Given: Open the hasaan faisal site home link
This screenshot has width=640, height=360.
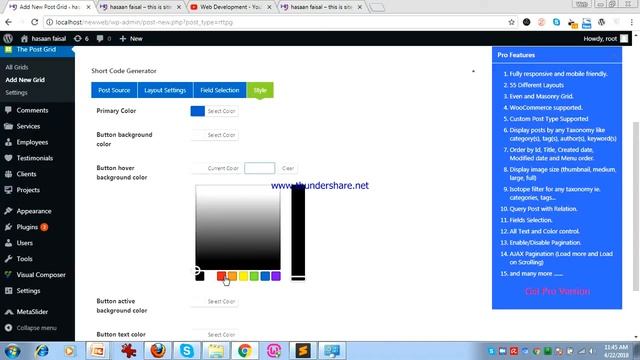Looking at the screenshot, I should tap(43, 38).
